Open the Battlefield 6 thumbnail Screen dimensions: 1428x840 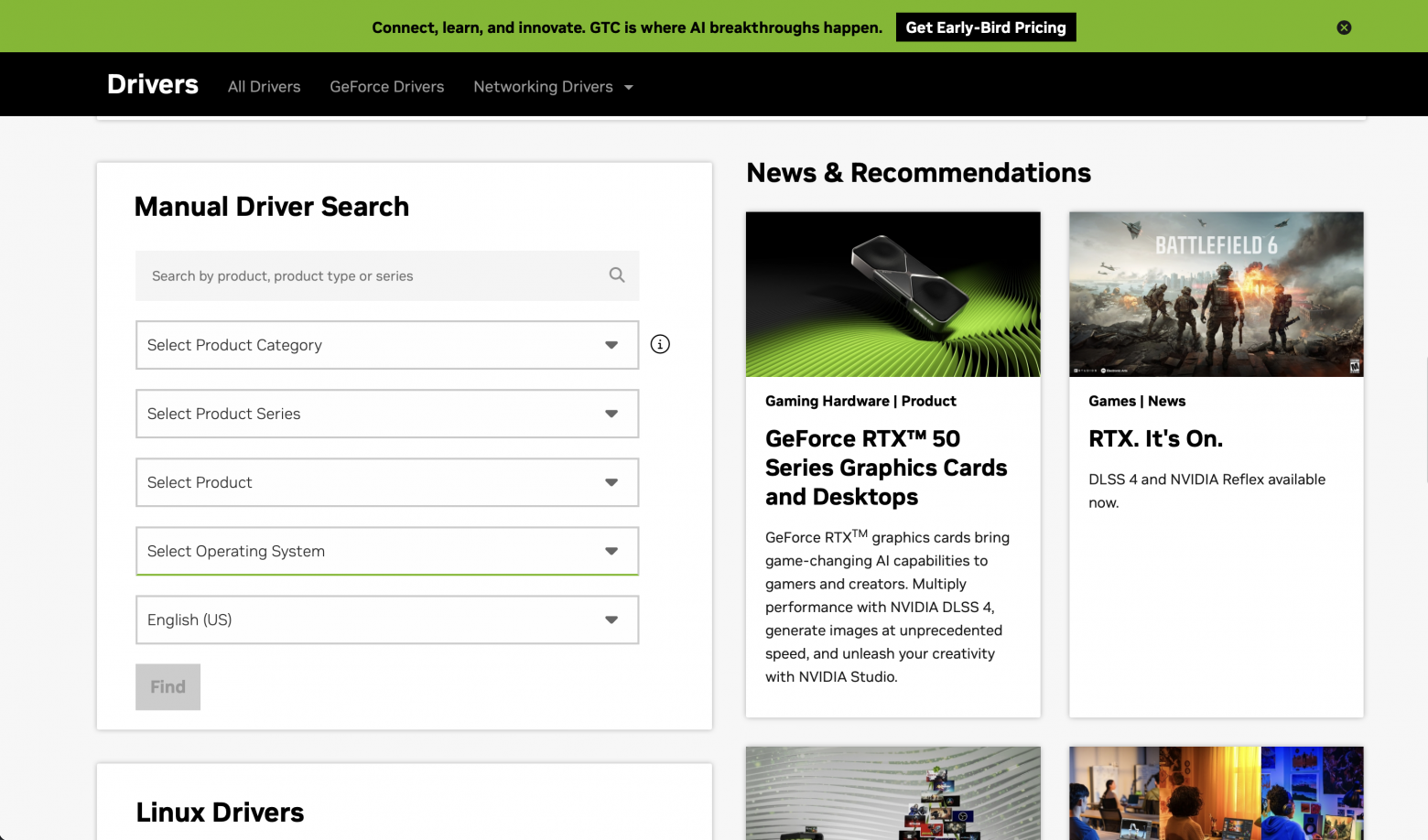(1216, 294)
